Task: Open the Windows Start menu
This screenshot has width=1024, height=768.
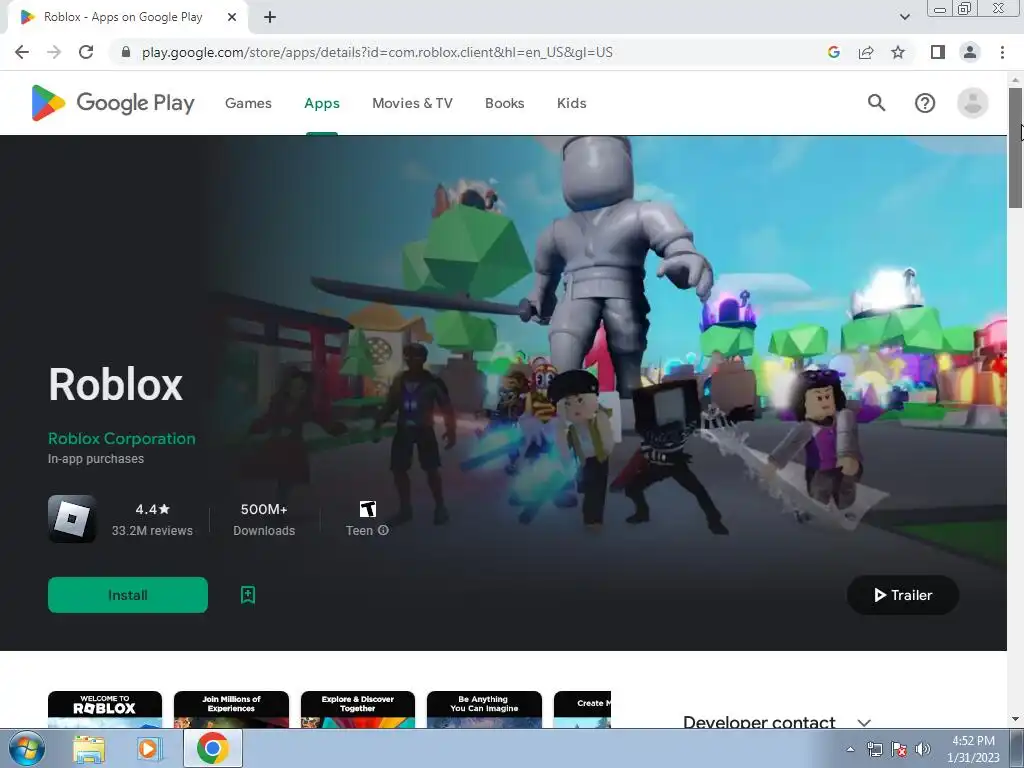Action: [26, 749]
